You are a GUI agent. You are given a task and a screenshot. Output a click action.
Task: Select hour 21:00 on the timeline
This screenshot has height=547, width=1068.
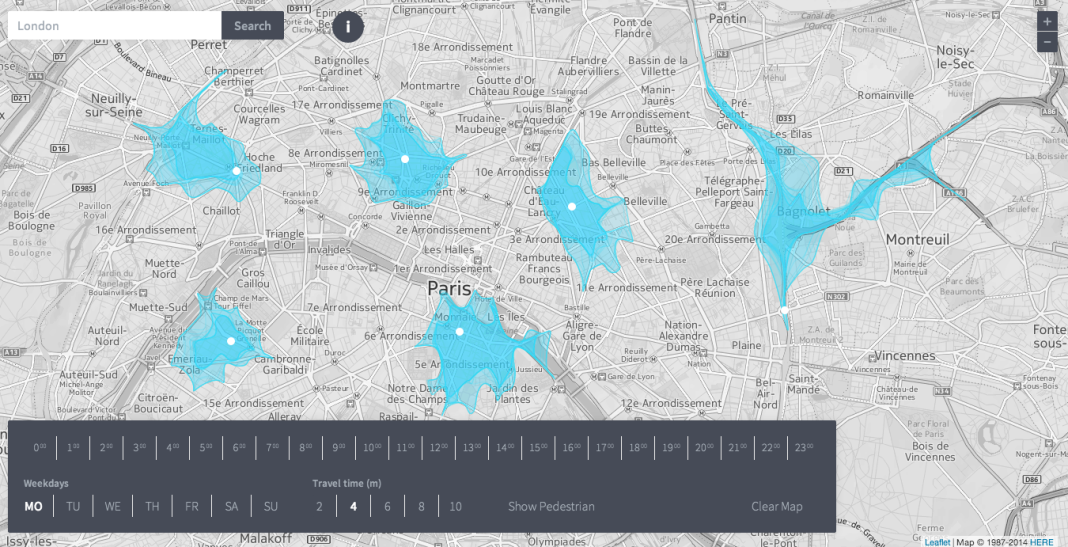(x=738, y=448)
